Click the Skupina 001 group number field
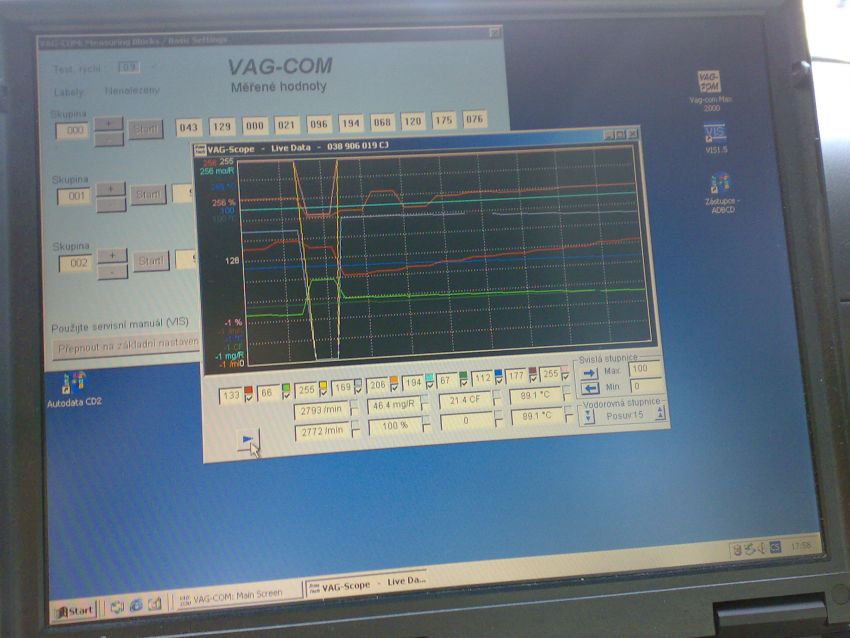Viewport: 850px width, 638px height. [x=75, y=196]
